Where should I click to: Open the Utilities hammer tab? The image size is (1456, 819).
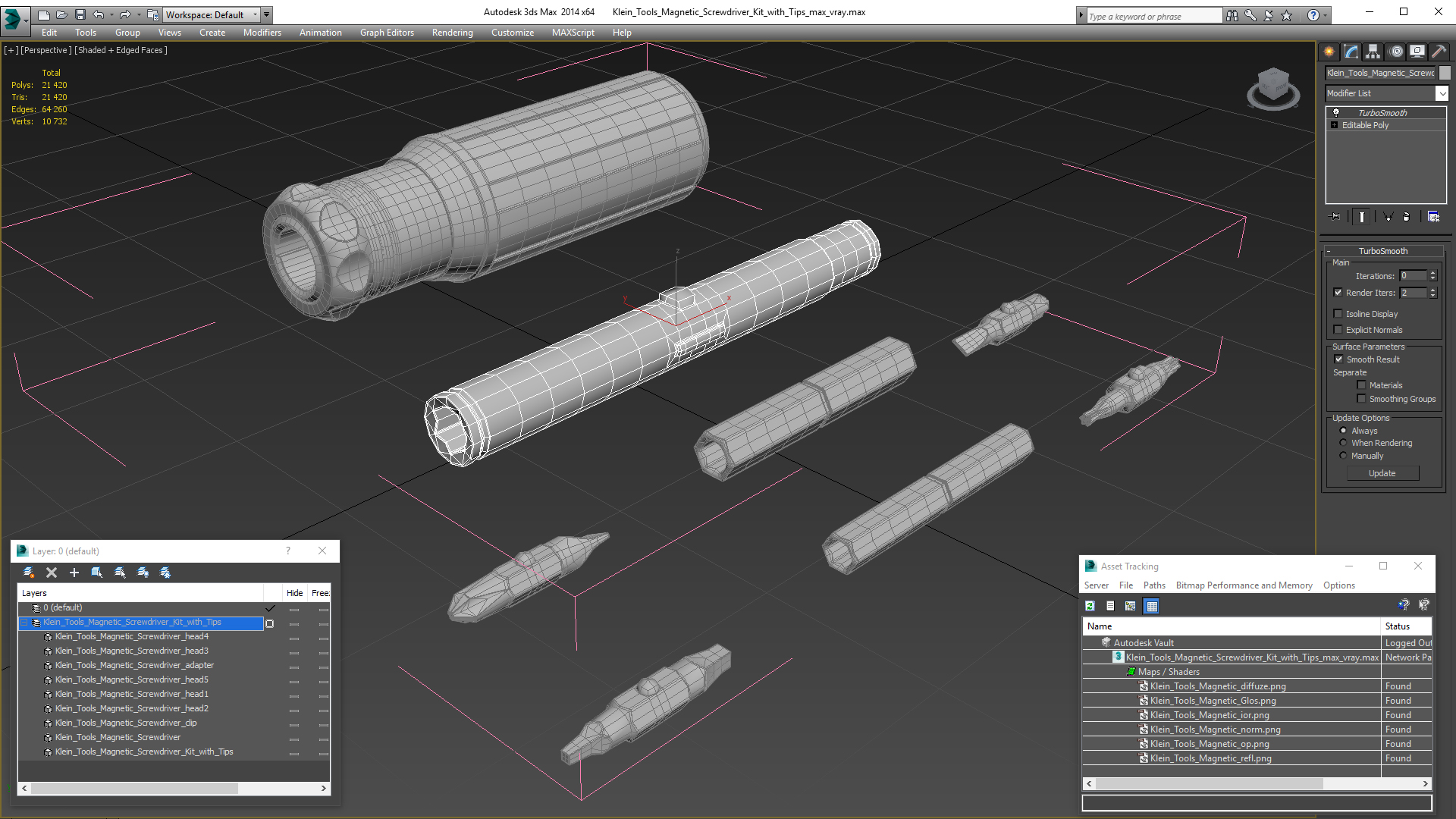(x=1439, y=52)
